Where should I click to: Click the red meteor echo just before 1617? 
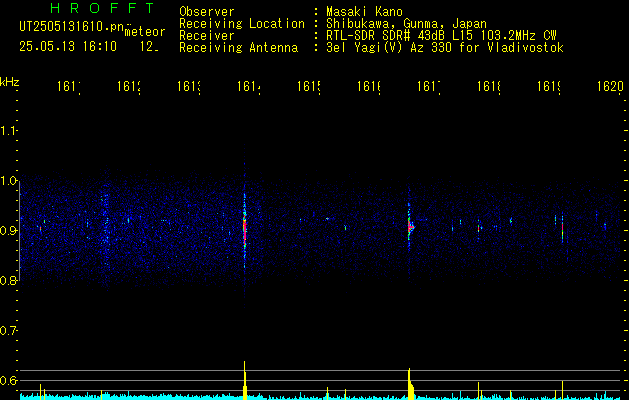410,227
